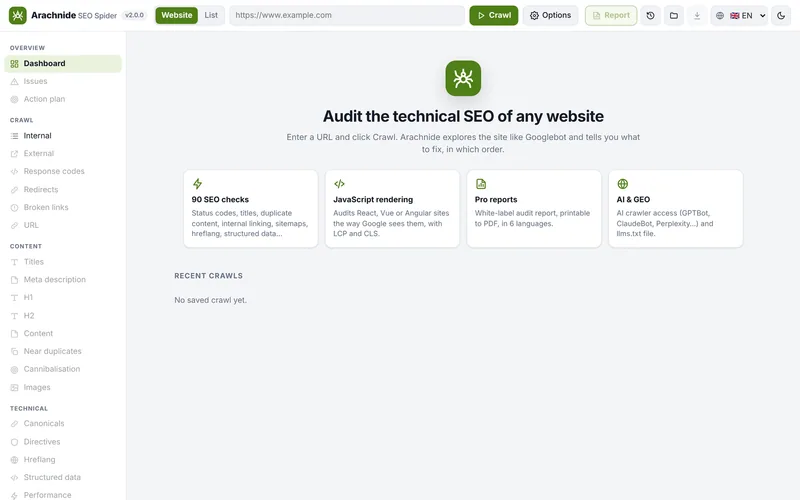Click the Titles text icon
This screenshot has width=800, height=500.
14,262
